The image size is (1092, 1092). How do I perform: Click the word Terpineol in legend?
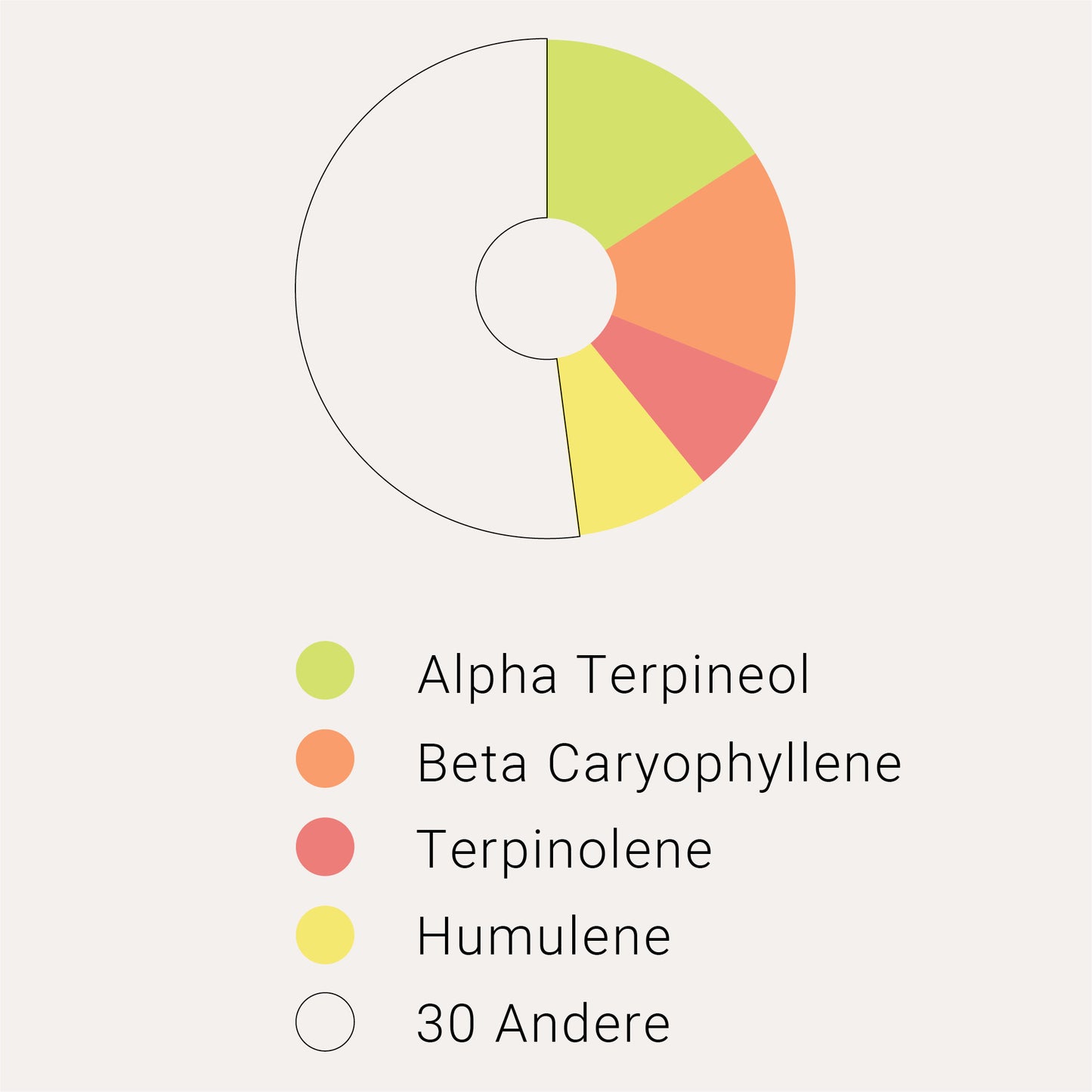[x=693, y=675]
